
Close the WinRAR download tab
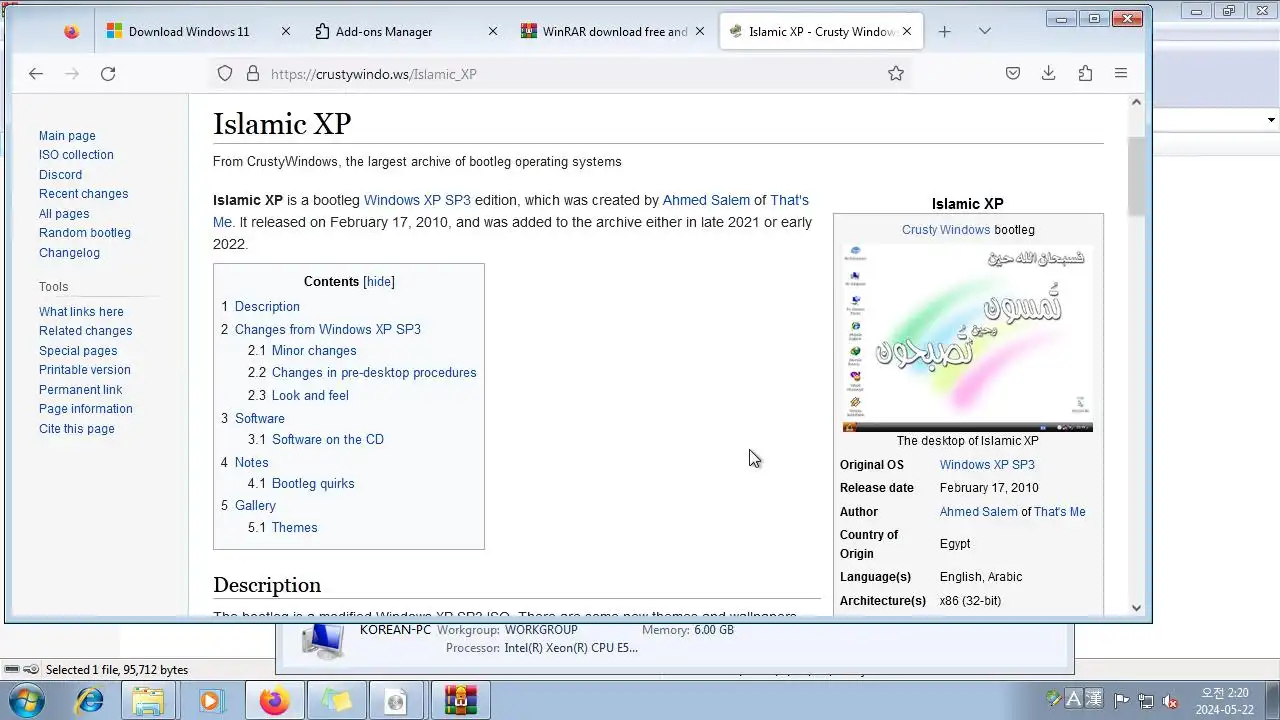(x=700, y=31)
